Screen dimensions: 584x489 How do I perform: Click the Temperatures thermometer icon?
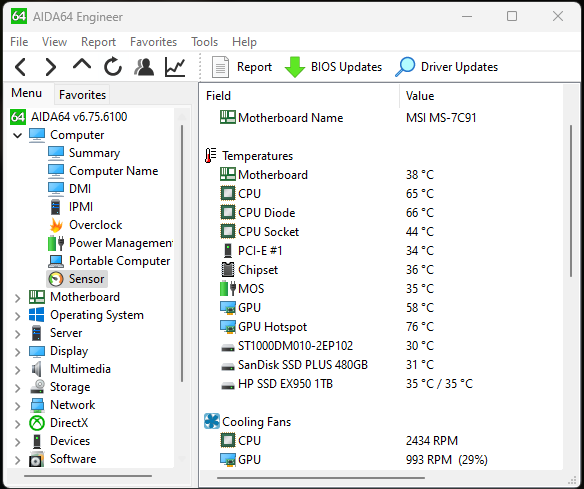click(x=210, y=156)
